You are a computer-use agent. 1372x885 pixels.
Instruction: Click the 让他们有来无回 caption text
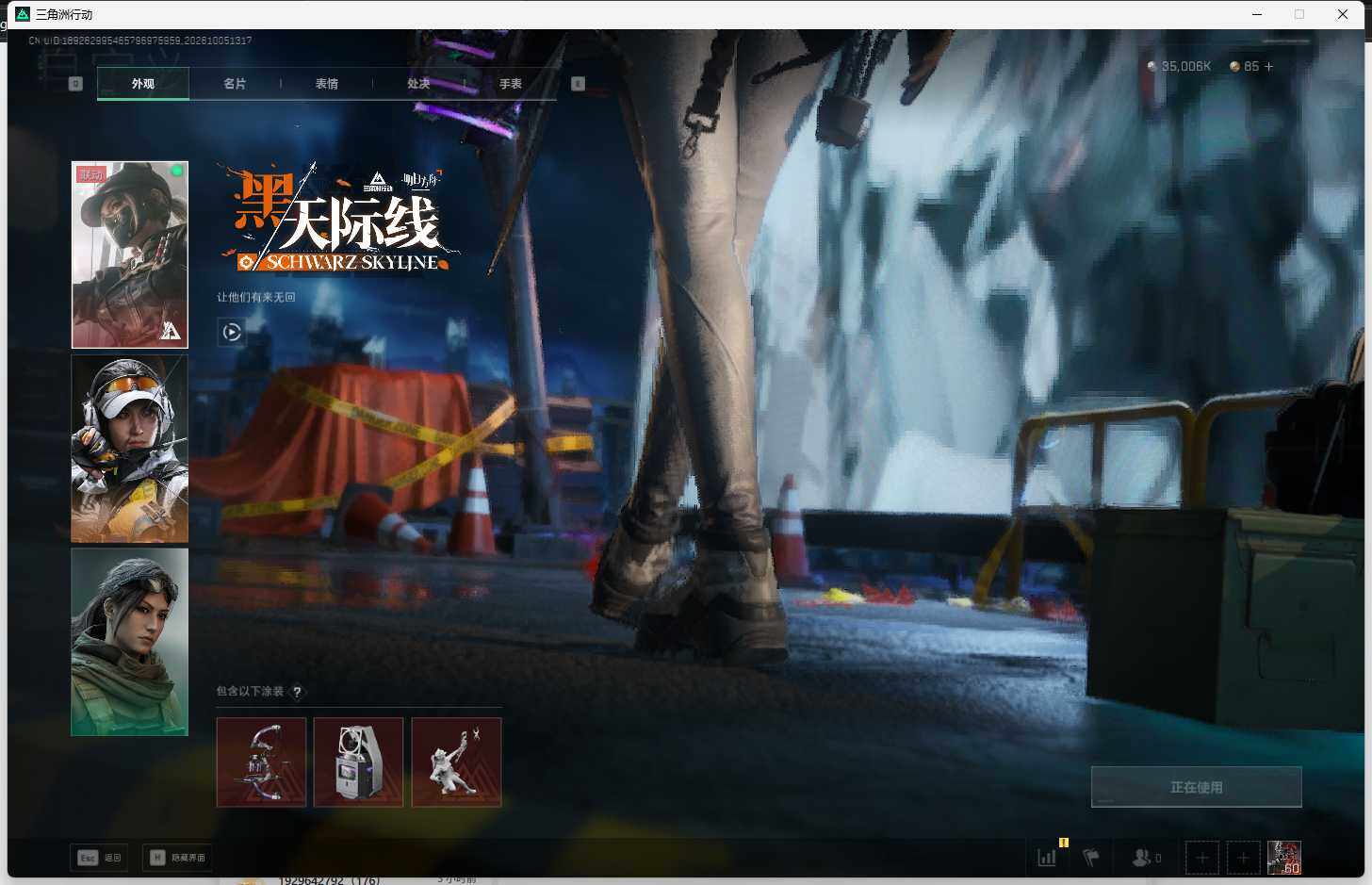pos(256,297)
